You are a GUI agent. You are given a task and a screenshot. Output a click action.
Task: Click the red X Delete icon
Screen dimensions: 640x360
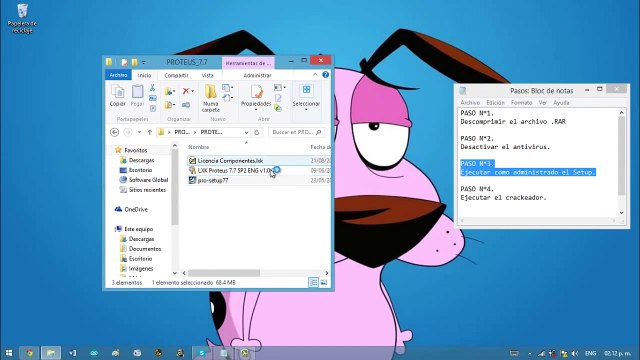tap(186, 91)
